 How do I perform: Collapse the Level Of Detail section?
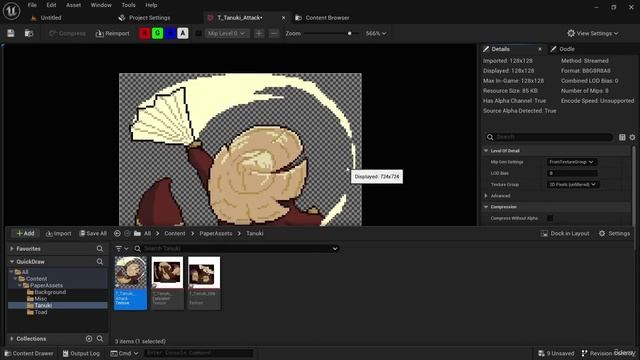click(486, 151)
